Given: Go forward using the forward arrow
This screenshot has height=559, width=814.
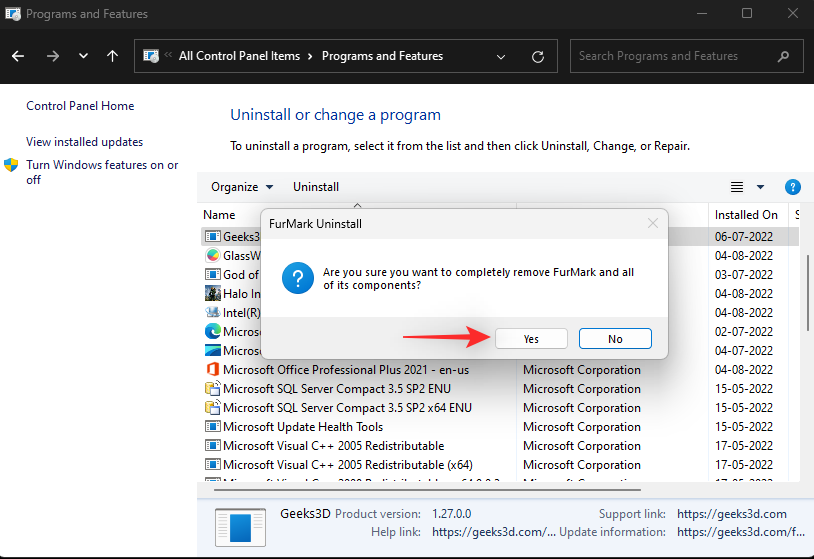Looking at the screenshot, I should [x=52, y=56].
